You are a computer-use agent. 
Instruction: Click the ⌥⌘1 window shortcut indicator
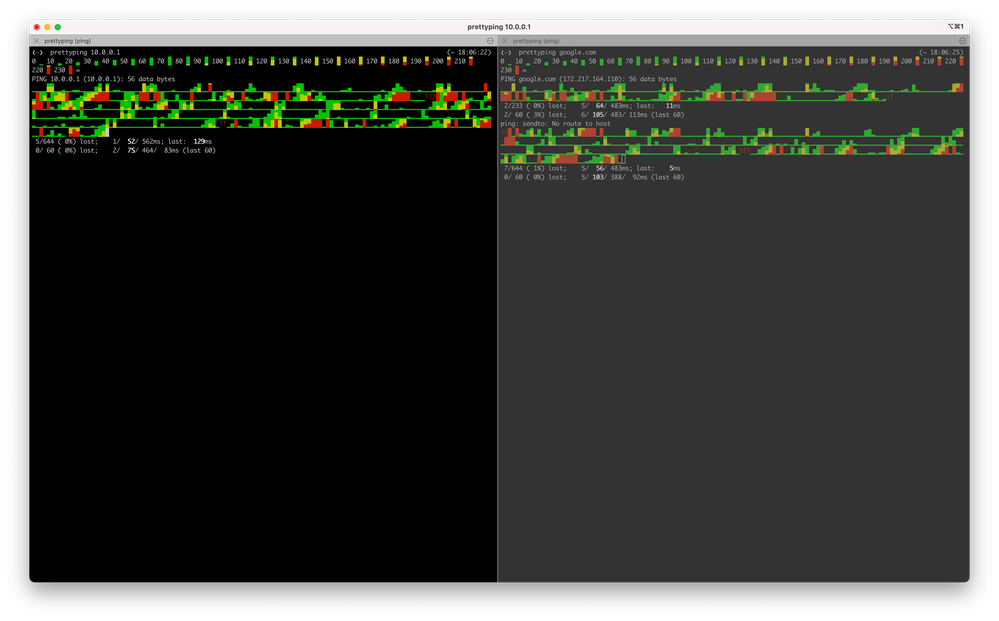tap(955, 27)
